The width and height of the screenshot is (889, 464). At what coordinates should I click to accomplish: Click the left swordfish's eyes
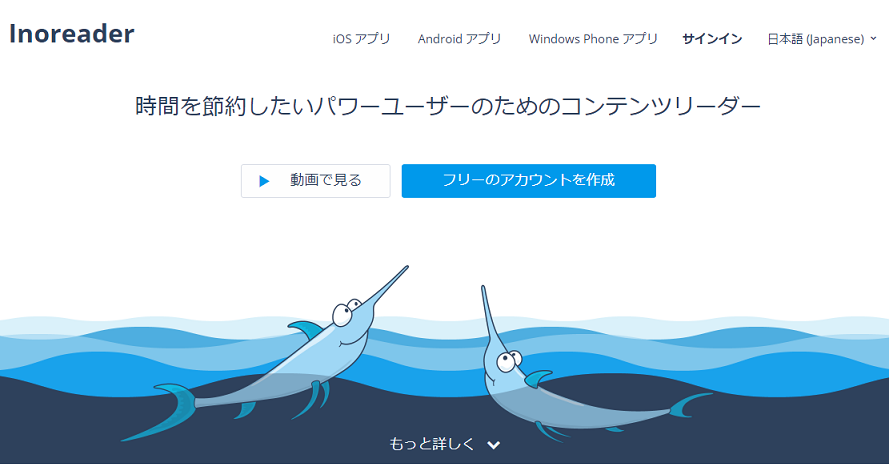tap(346, 312)
